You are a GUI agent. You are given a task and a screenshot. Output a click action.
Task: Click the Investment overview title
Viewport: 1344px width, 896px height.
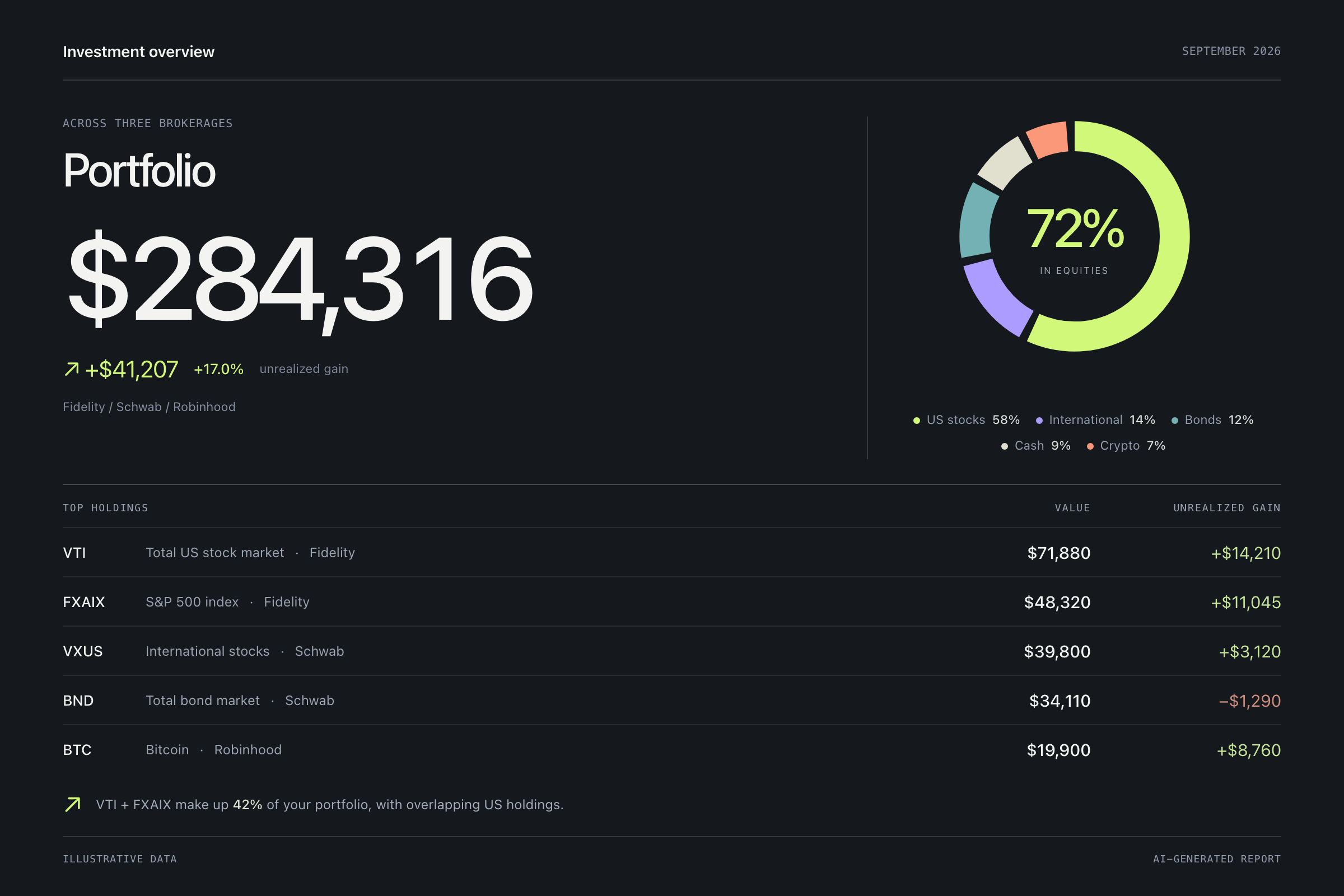[139, 52]
